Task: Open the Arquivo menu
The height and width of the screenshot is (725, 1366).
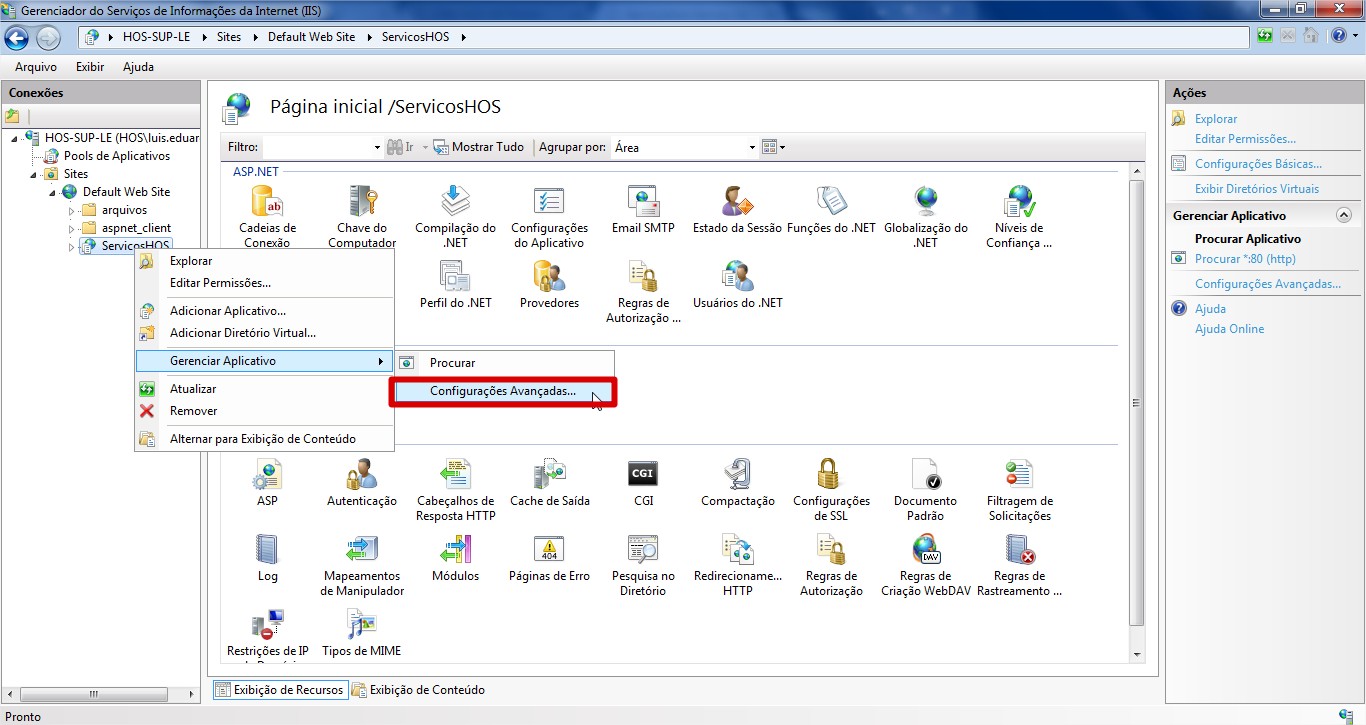Action: click(35, 67)
